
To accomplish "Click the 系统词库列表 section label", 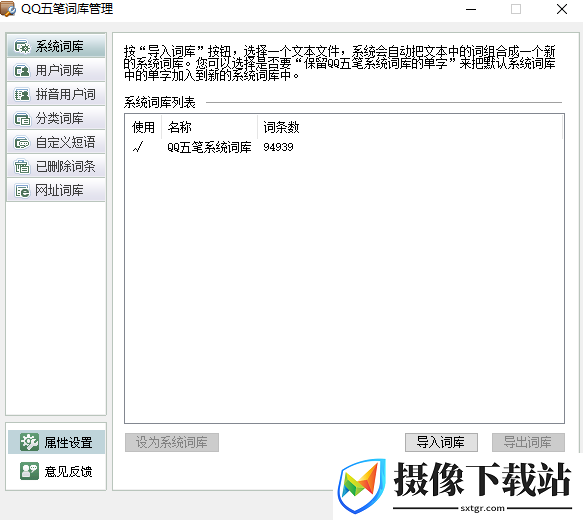I will click(160, 102).
